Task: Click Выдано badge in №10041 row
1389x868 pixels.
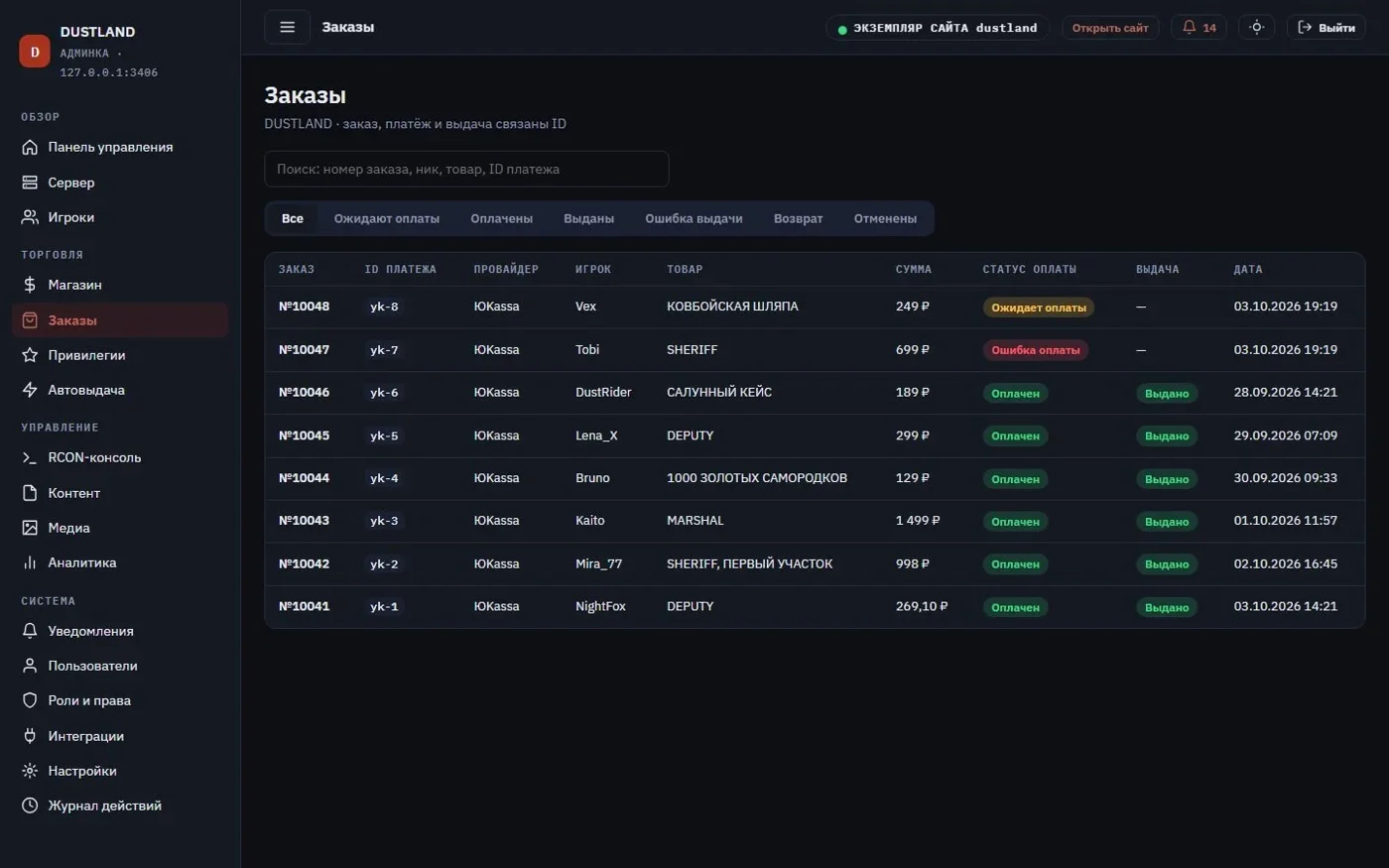Action: click(x=1167, y=607)
